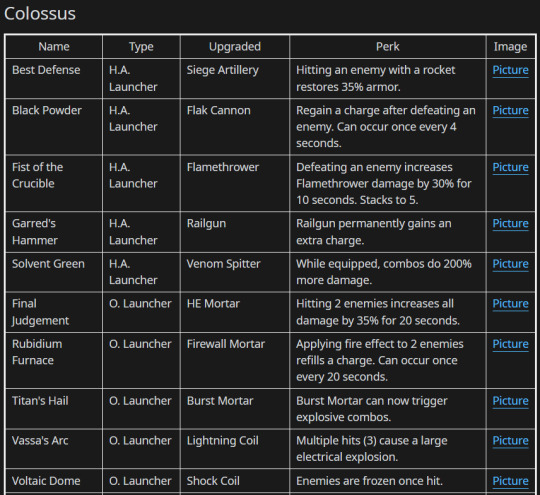Open the Vassa's Arc picture link
This screenshot has width=540, height=495.
click(510, 441)
